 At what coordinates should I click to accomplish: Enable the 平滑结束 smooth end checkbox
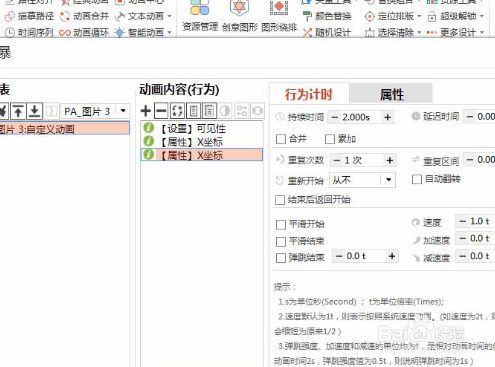coord(281,241)
